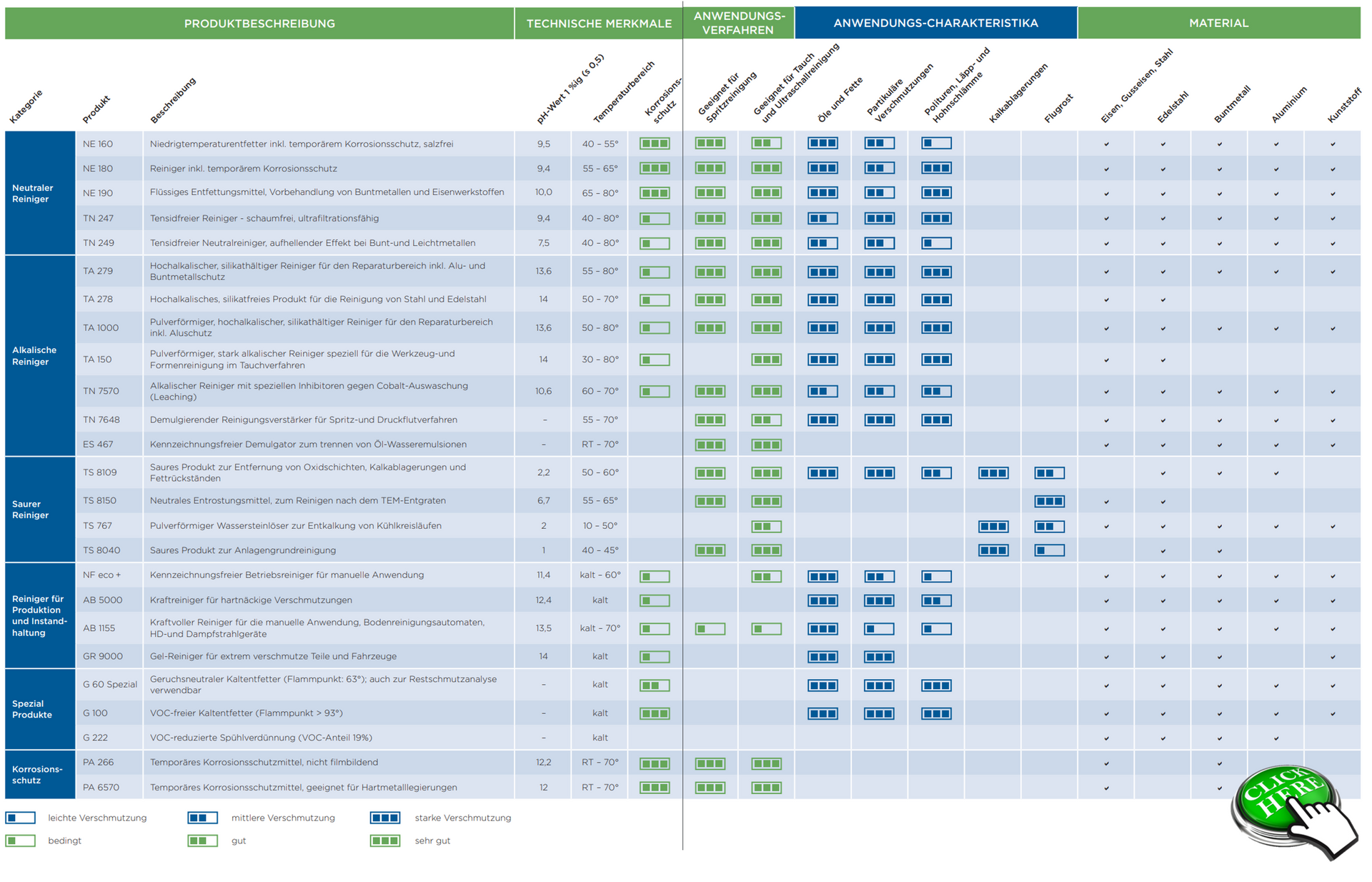
Task: Click the blue MATERIAL-adjacent header color 'ANWENDUNGS-VERFAHREN'
Action: (739, 23)
